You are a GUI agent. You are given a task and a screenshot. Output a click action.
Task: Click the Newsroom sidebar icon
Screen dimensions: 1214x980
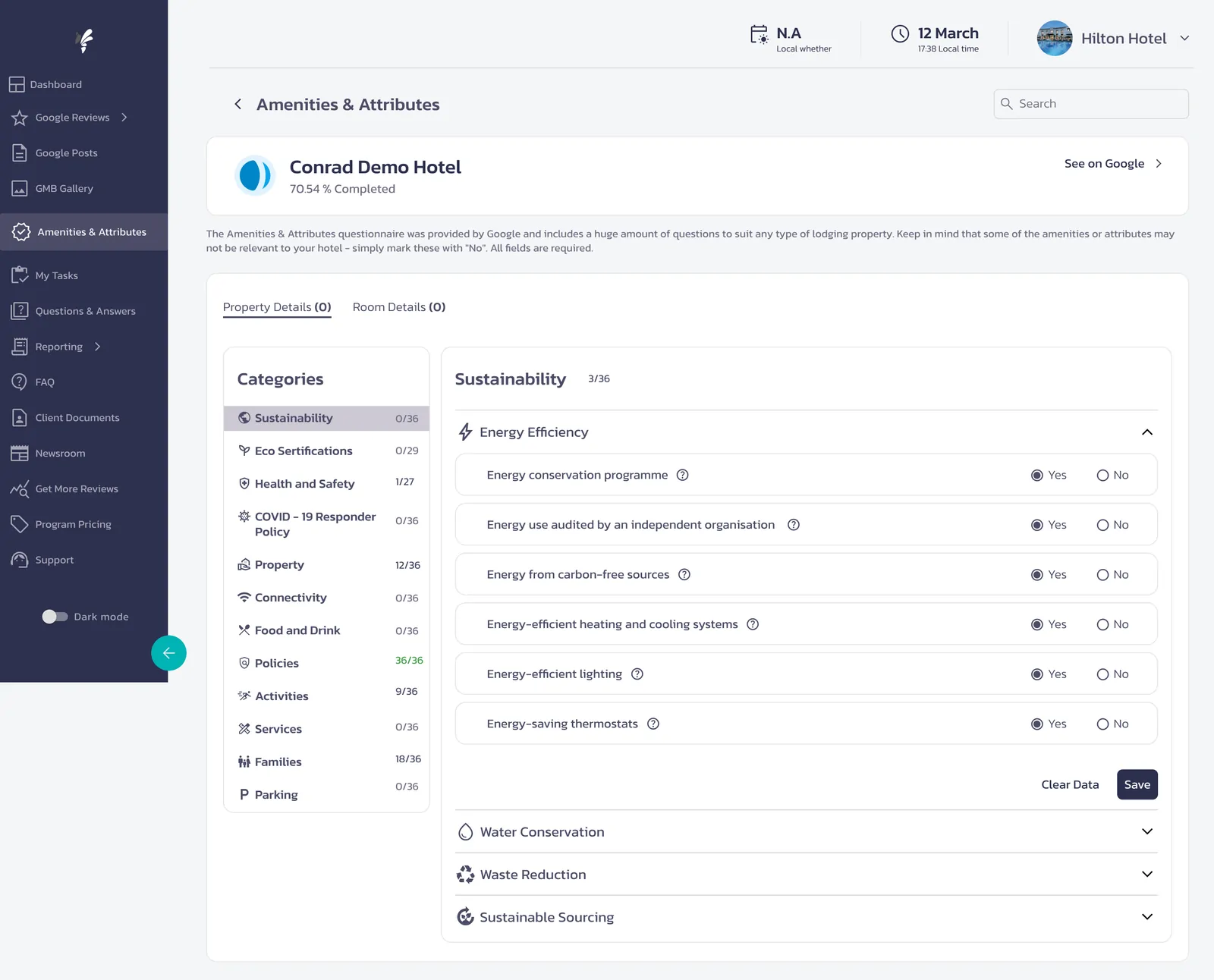pyautogui.click(x=20, y=453)
